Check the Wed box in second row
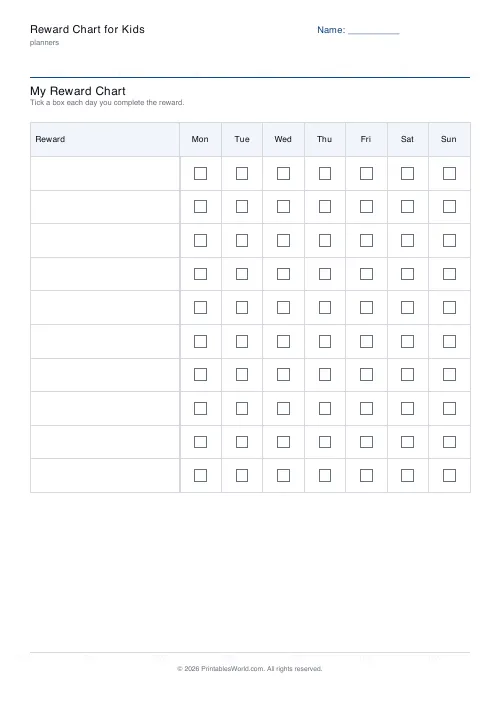This screenshot has width=500, height=708. pos(283,207)
